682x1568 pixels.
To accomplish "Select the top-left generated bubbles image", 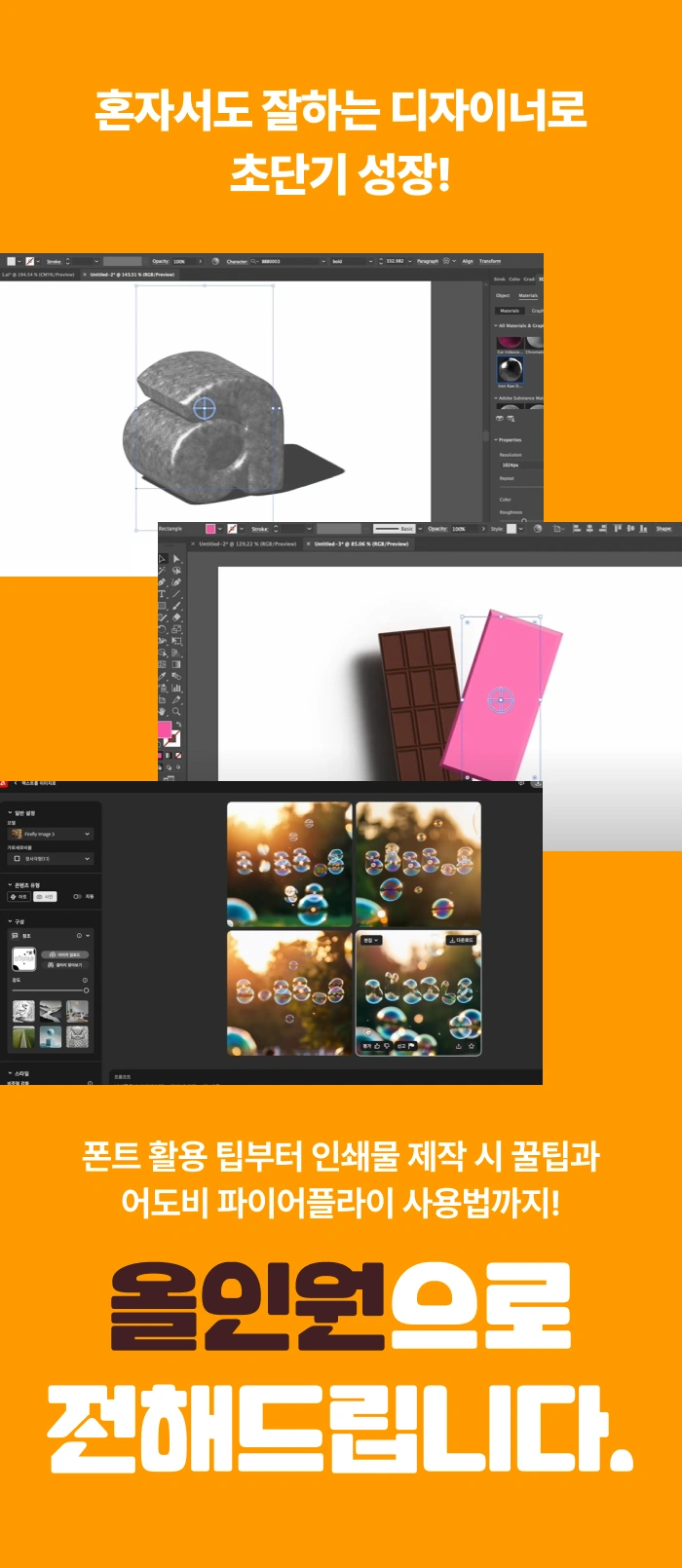I will (x=289, y=864).
